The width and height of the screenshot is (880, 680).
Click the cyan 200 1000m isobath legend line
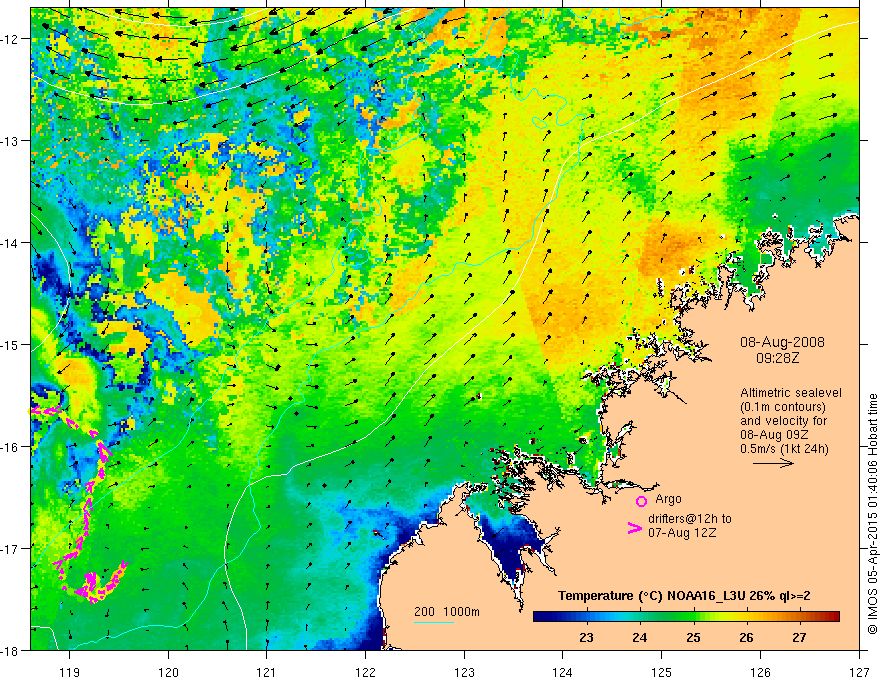point(434,622)
